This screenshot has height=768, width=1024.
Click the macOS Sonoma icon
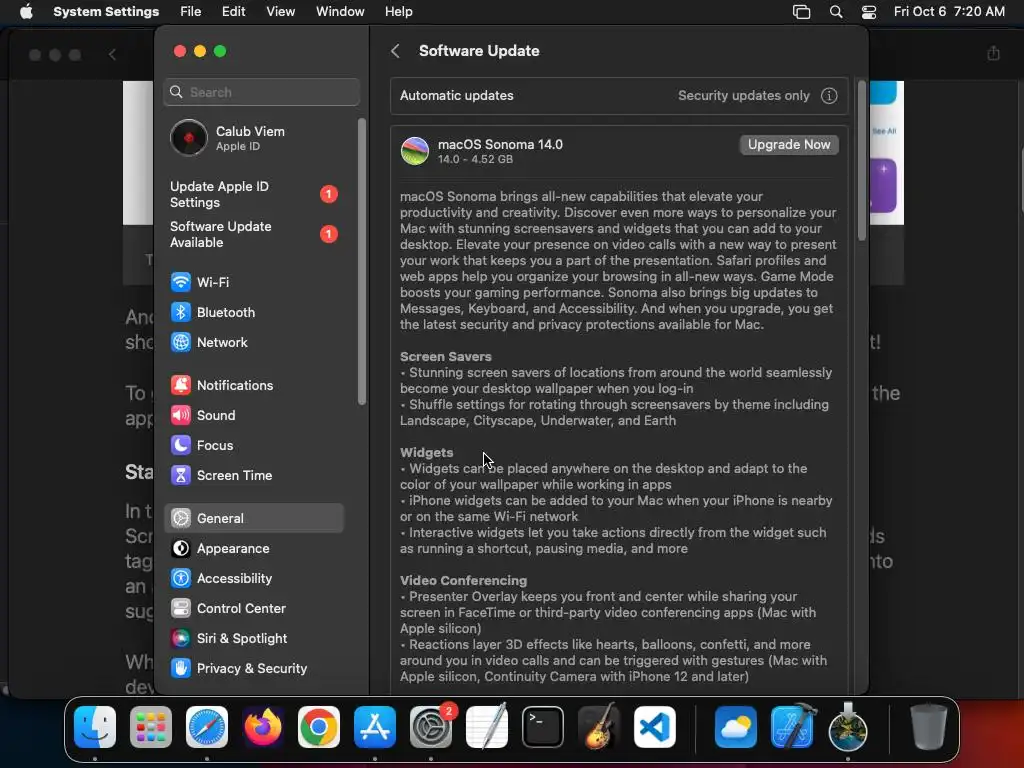click(x=415, y=151)
